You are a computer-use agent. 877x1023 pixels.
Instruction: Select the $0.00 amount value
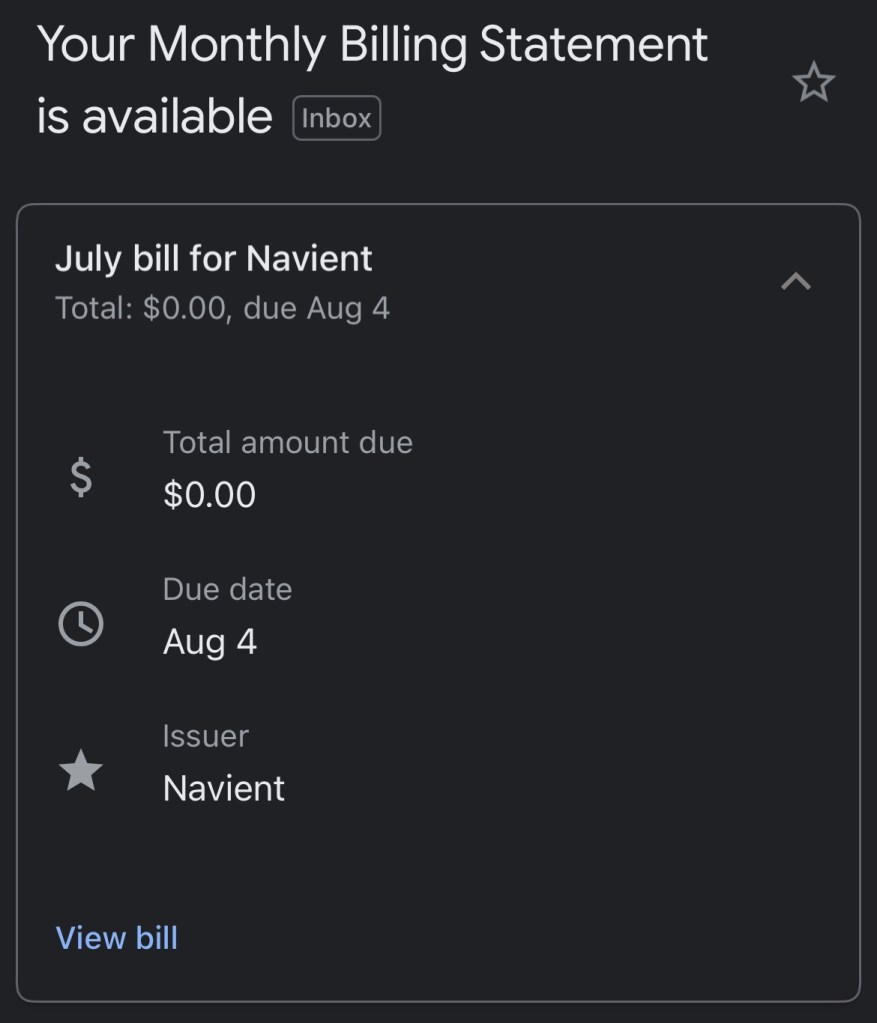(x=209, y=495)
